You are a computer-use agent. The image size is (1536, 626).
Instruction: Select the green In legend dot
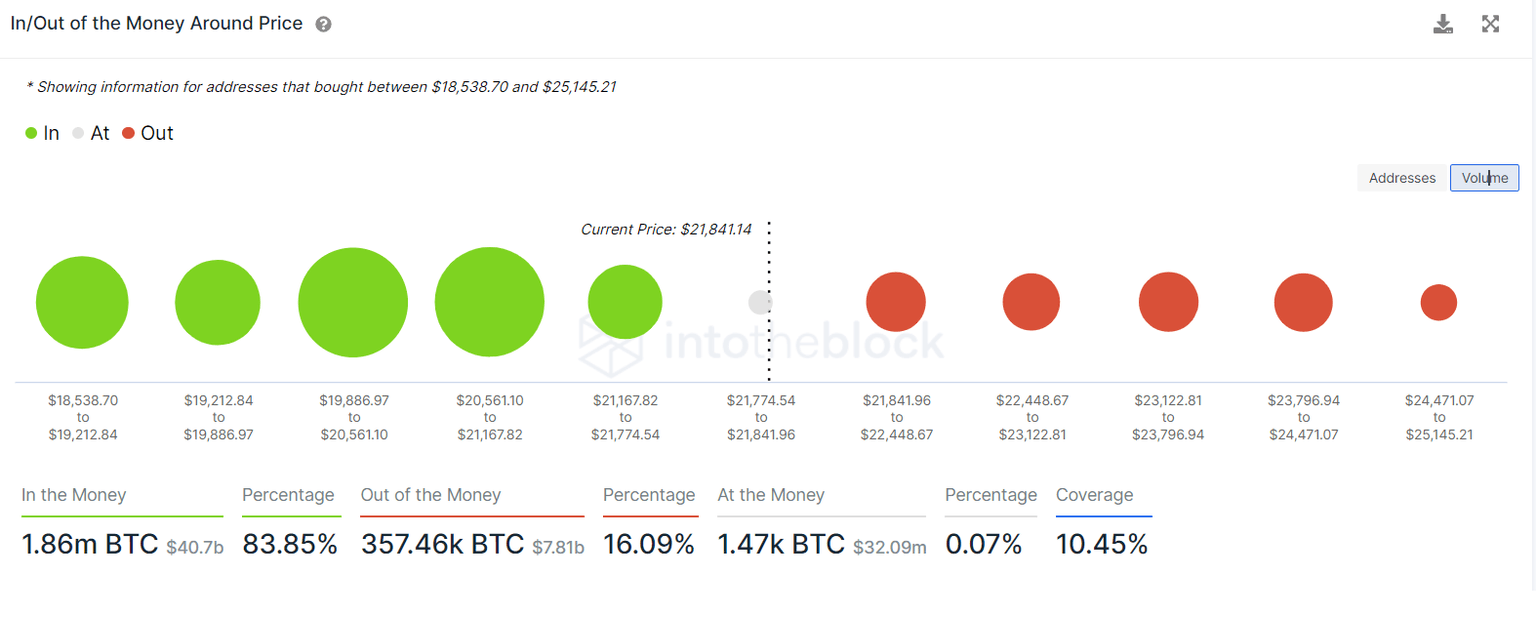pos(30,132)
